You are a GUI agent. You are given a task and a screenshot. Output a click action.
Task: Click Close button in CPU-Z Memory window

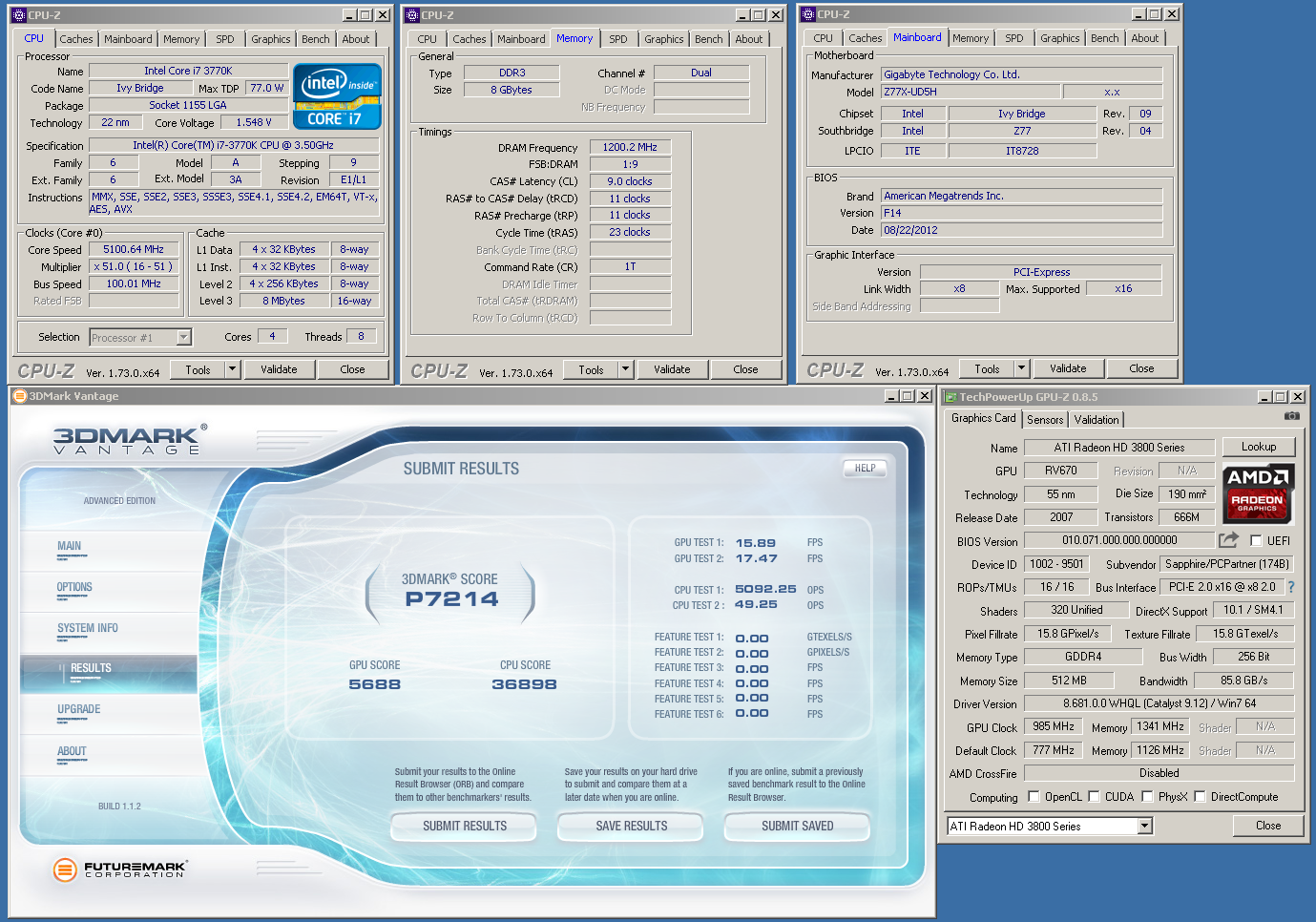745,369
